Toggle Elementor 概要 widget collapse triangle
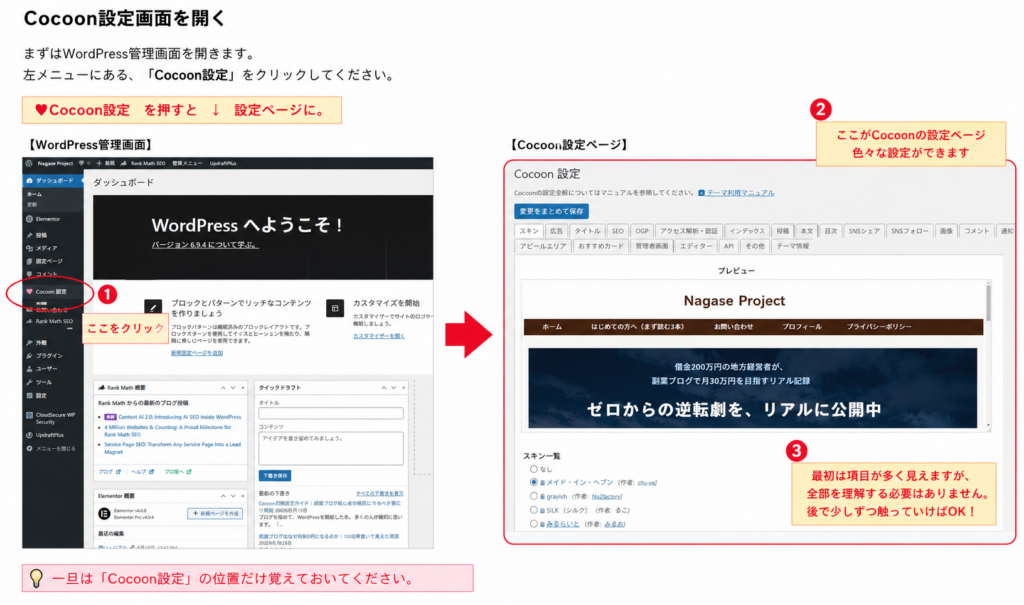The height and width of the screenshot is (605, 1024). coord(243,496)
